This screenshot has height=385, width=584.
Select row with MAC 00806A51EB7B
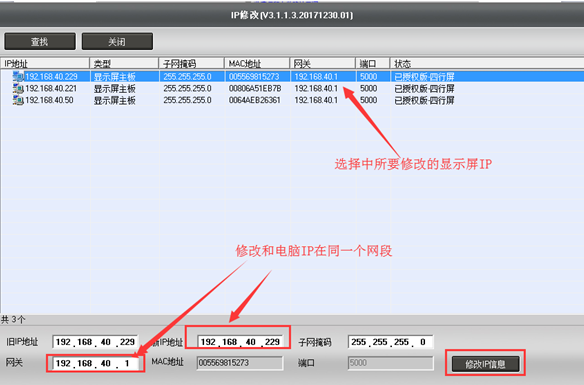tap(292, 89)
